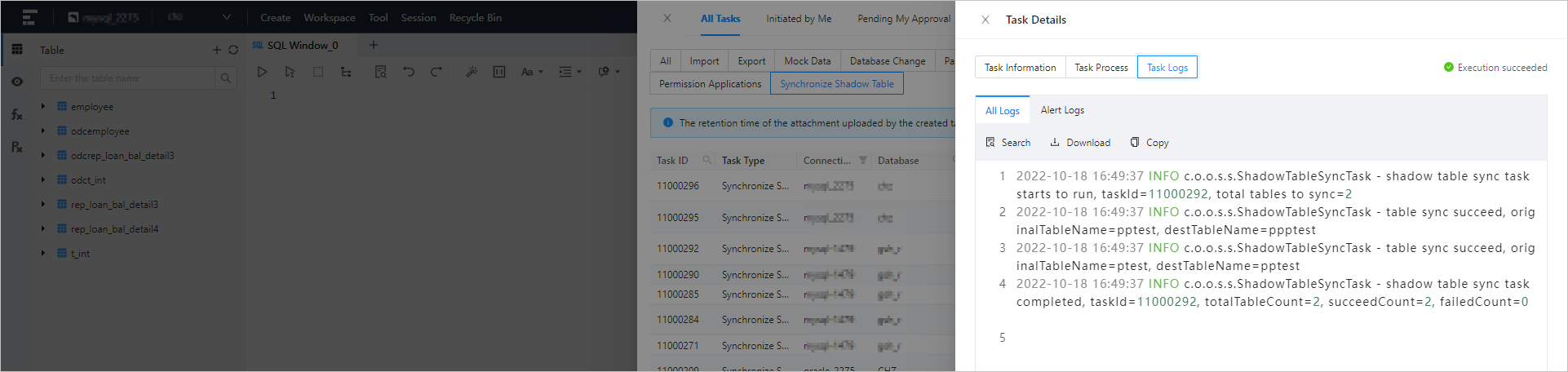Switch to the Initiated by Me tab
The width and height of the screenshot is (1568, 372).
click(799, 19)
